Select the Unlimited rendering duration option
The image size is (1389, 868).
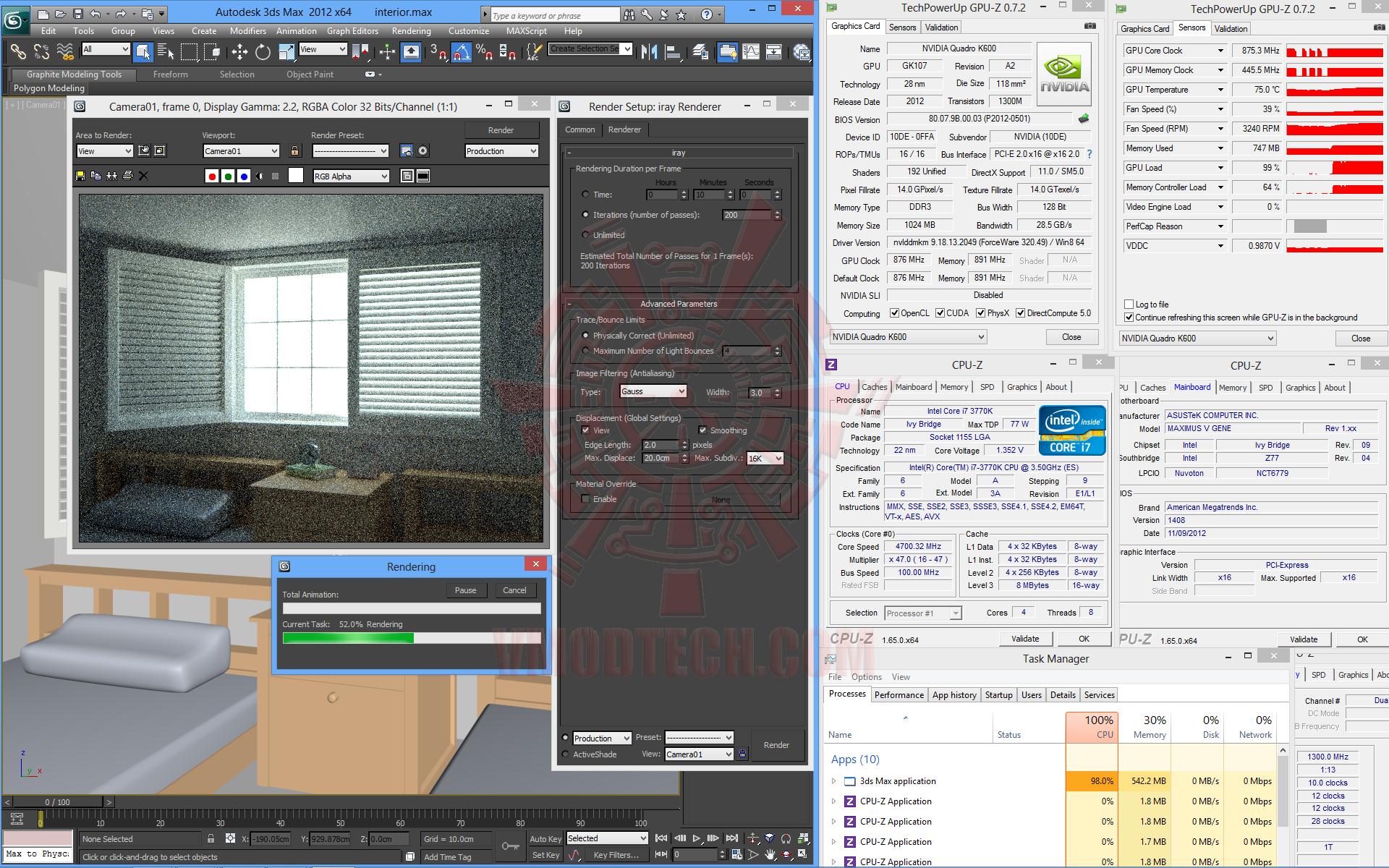click(585, 235)
